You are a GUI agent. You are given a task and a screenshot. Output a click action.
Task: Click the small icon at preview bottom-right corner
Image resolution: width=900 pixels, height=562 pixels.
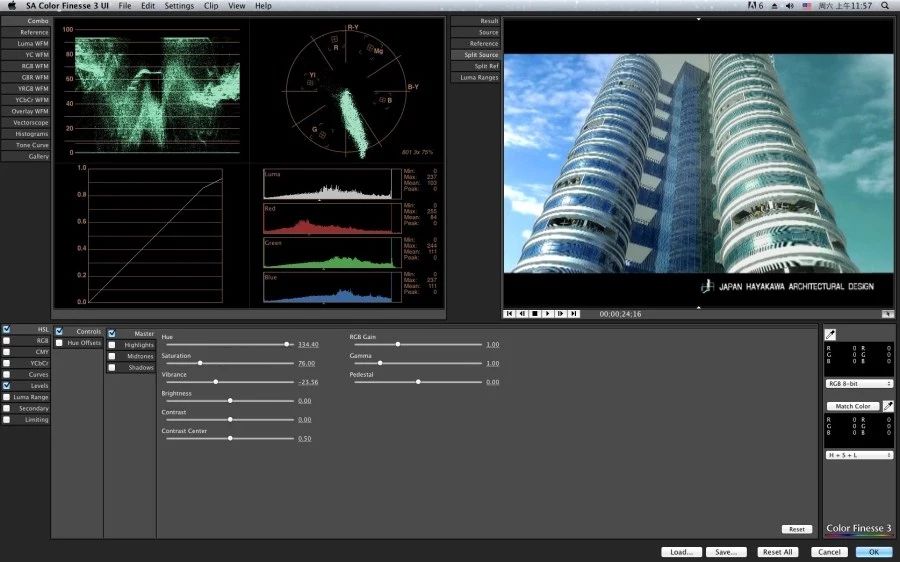coord(887,314)
